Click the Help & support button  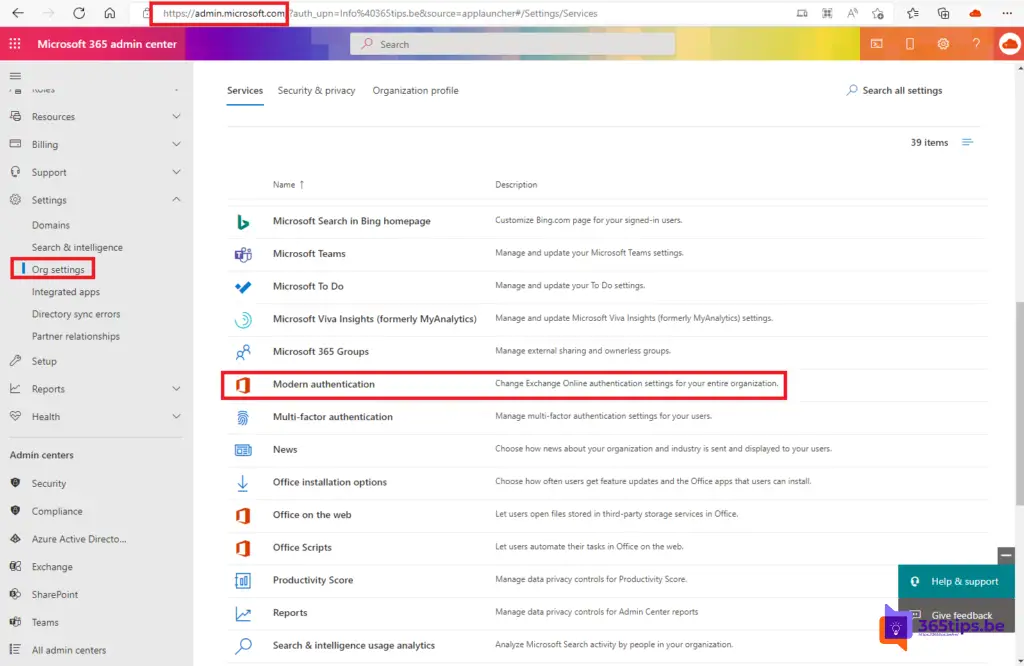point(955,581)
